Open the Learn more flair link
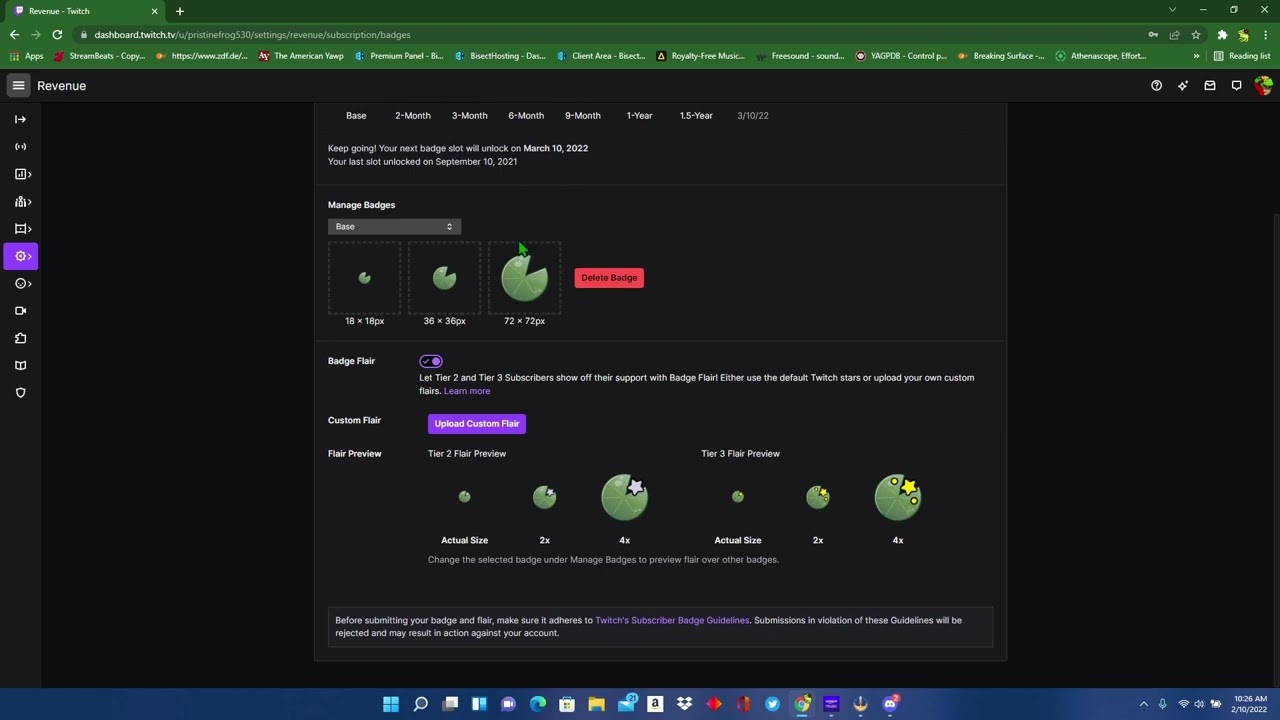This screenshot has width=1280, height=720. (x=467, y=391)
